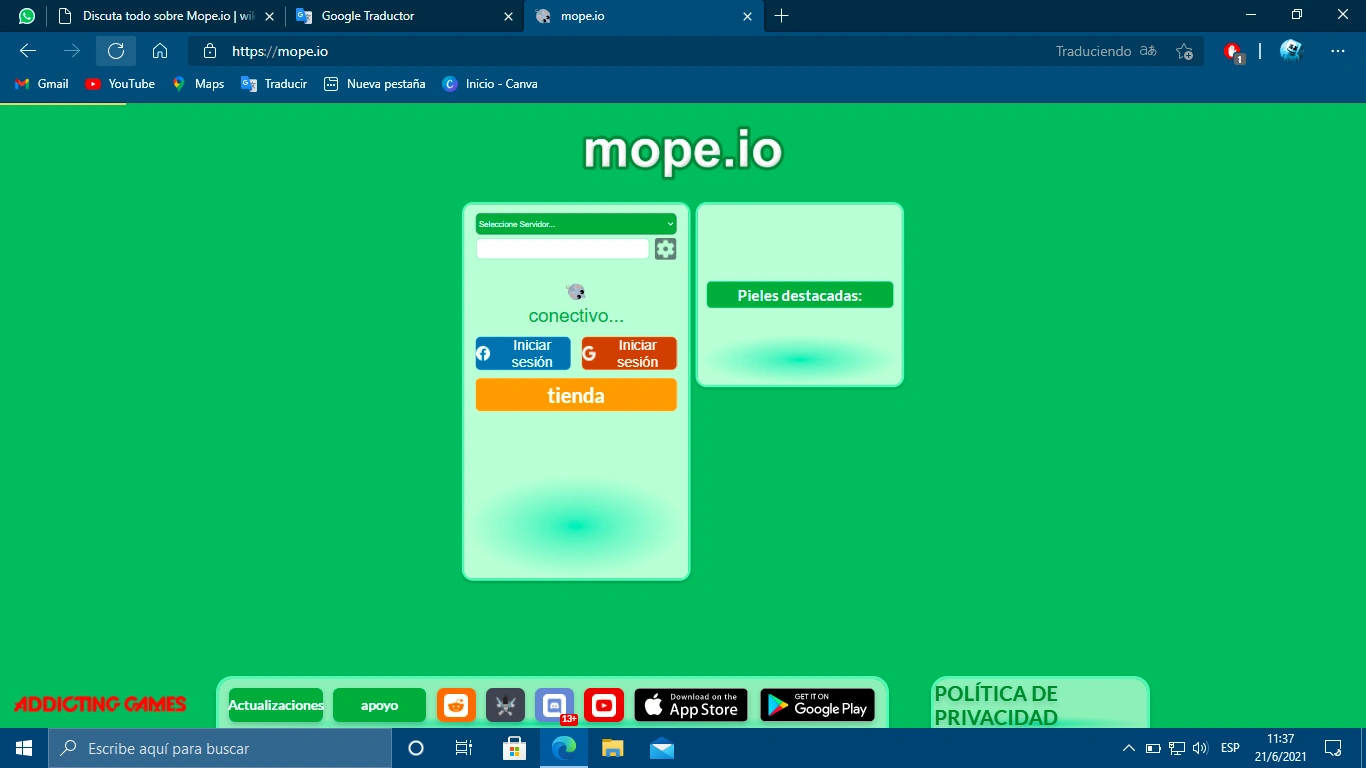This screenshot has height=768, width=1366.
Task: Open the taskbar notification center
Action: [x=1333, y=748]
